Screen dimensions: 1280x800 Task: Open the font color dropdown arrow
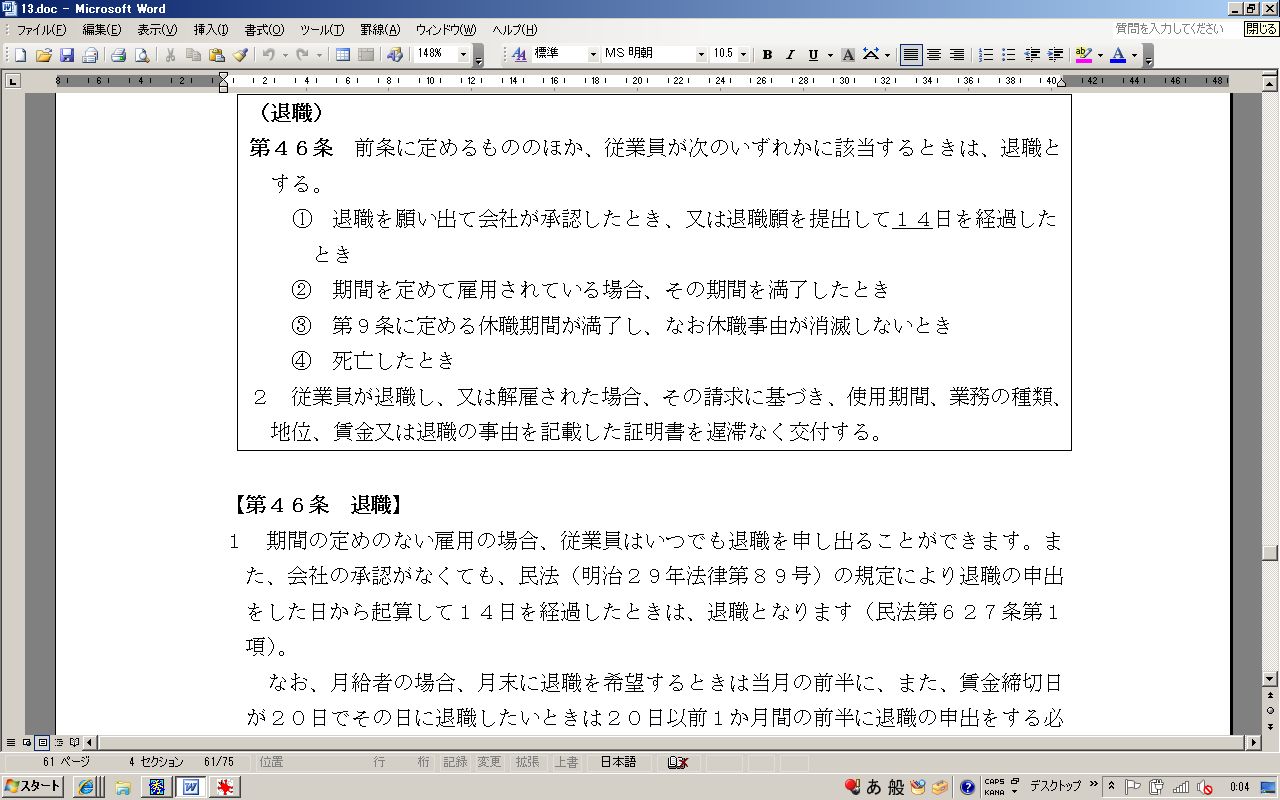[x=1134, y=55]
